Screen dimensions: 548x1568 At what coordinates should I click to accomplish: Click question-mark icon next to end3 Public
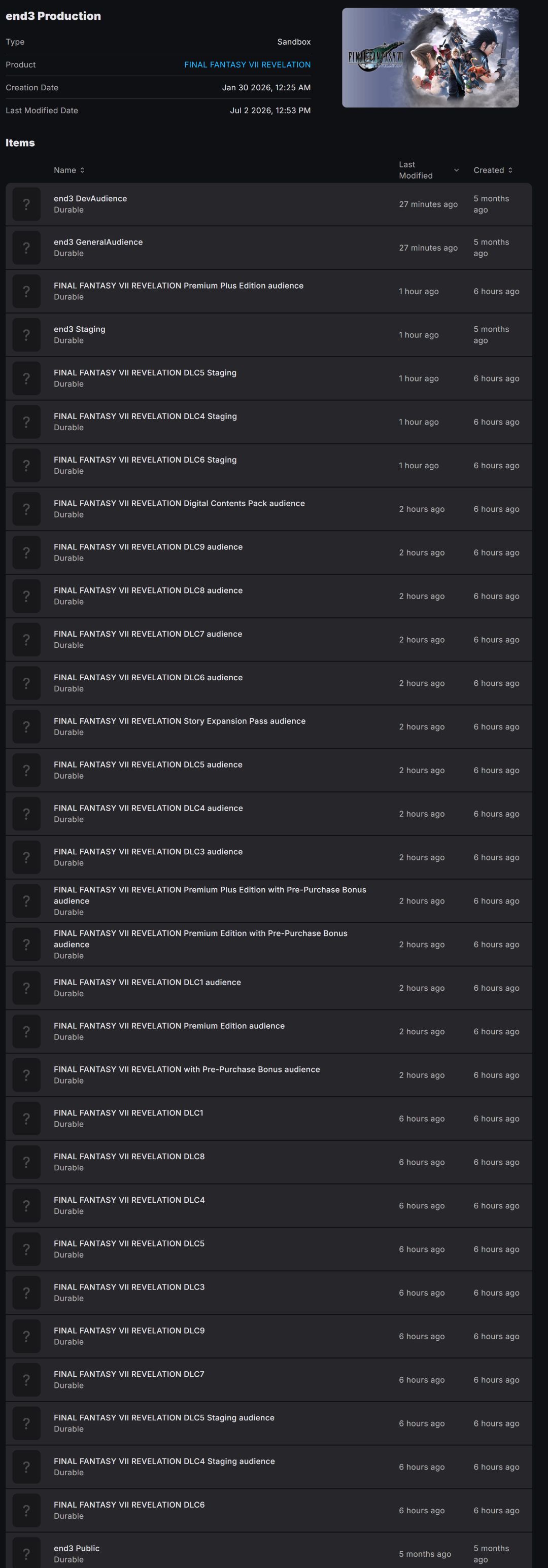pos(26,1553)
